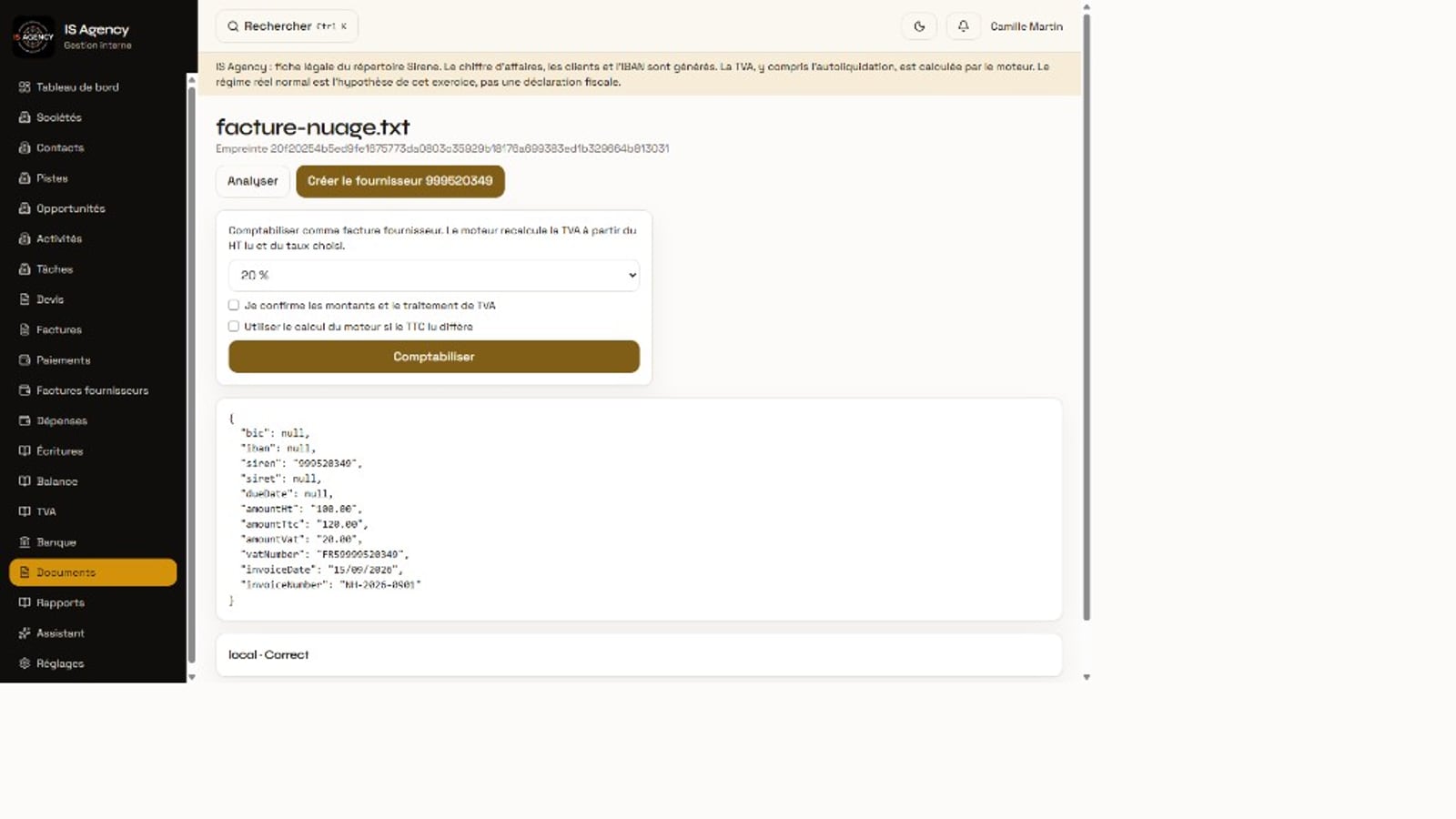Click the 'amountTtc' JSON line
This screenshot has width=1456, height=819.
click(304, 524)
